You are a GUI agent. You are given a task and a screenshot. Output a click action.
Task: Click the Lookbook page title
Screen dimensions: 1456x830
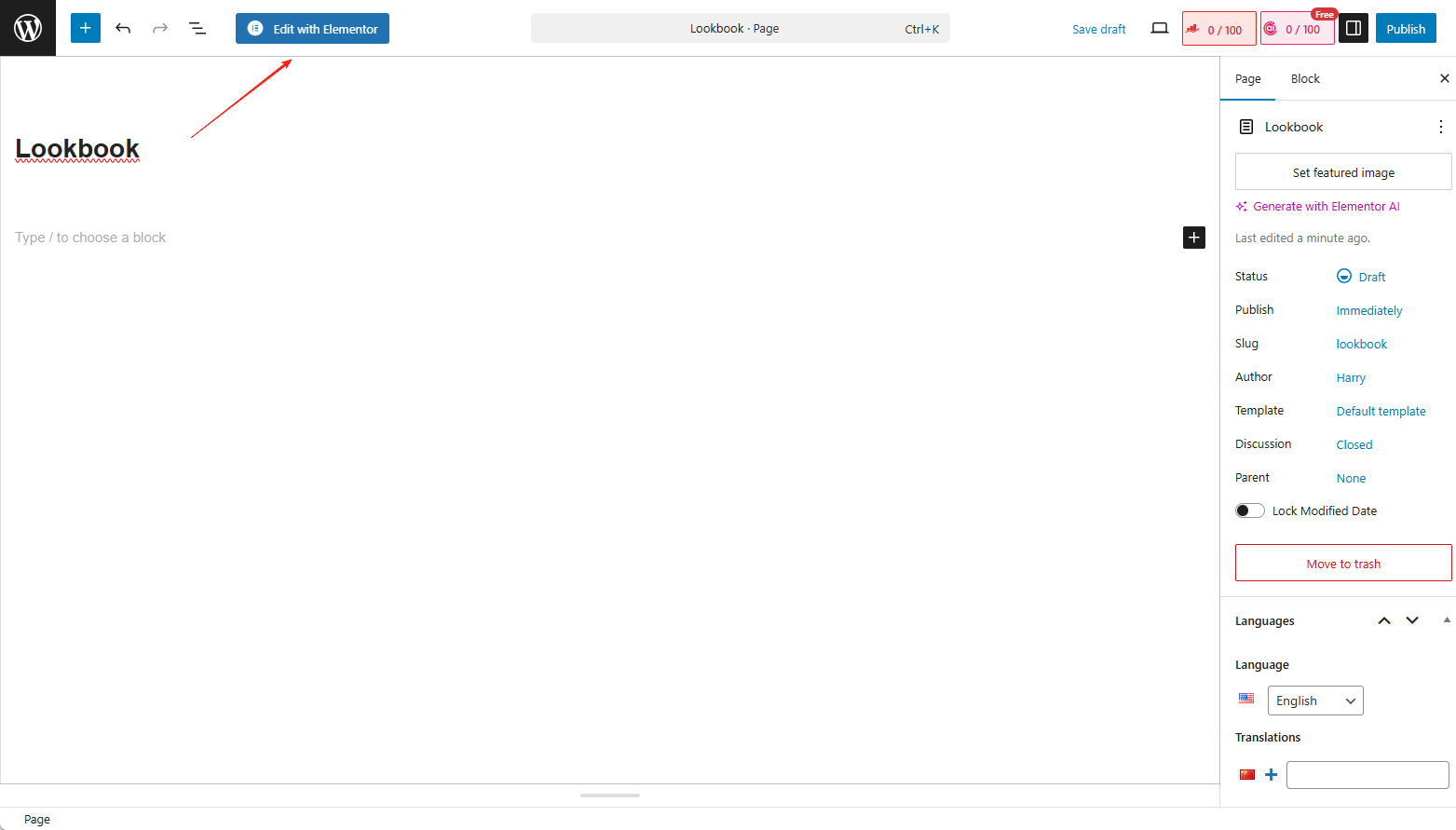[x=77, y=149]
